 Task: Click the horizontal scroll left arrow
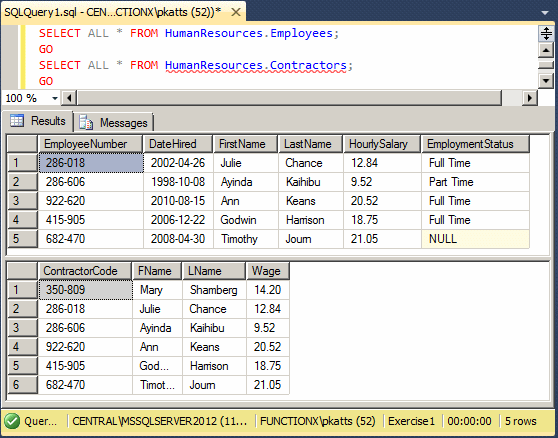69,98
